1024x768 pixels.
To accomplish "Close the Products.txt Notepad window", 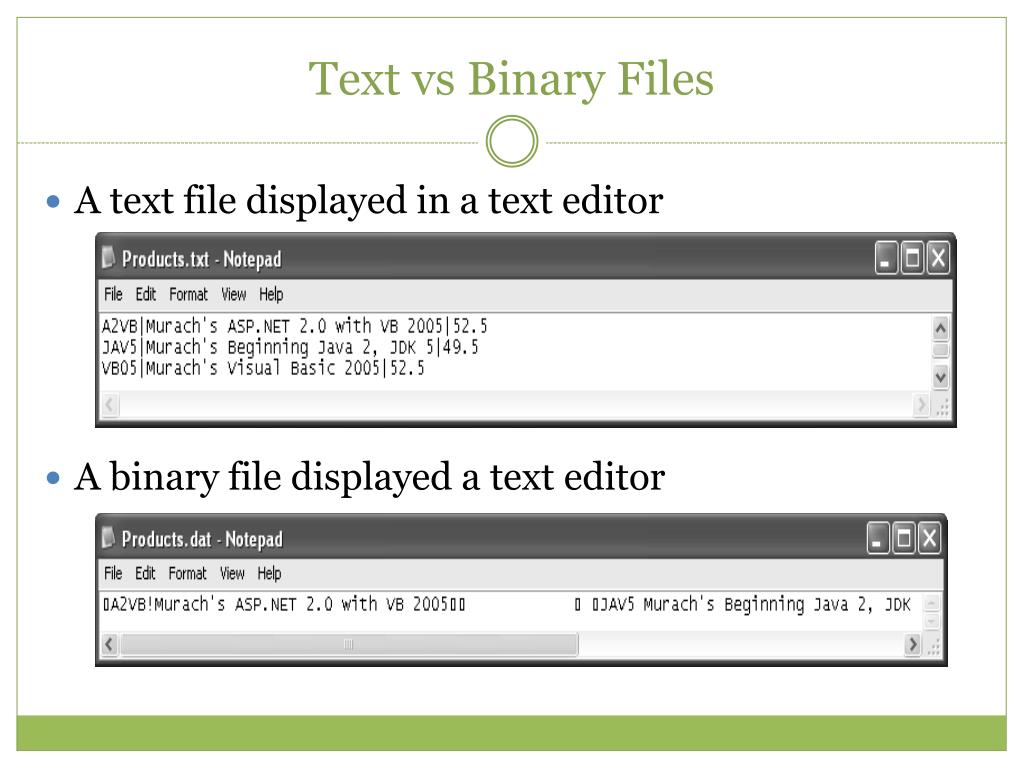I will (x=938, y=258).
